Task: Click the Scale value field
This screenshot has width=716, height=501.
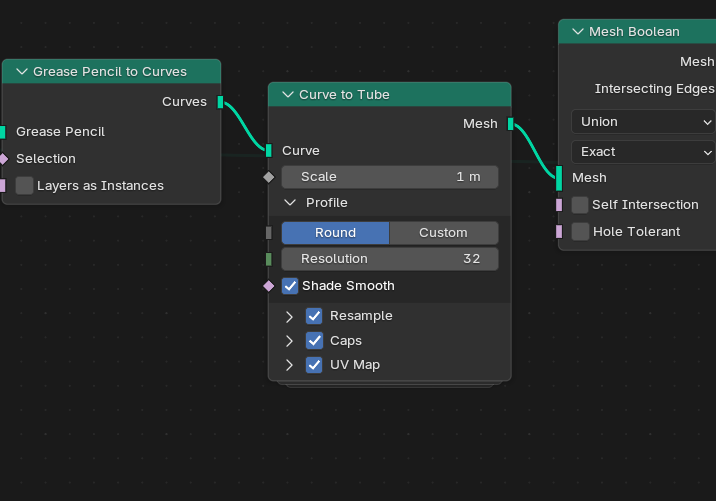Action: coord(390,177)
